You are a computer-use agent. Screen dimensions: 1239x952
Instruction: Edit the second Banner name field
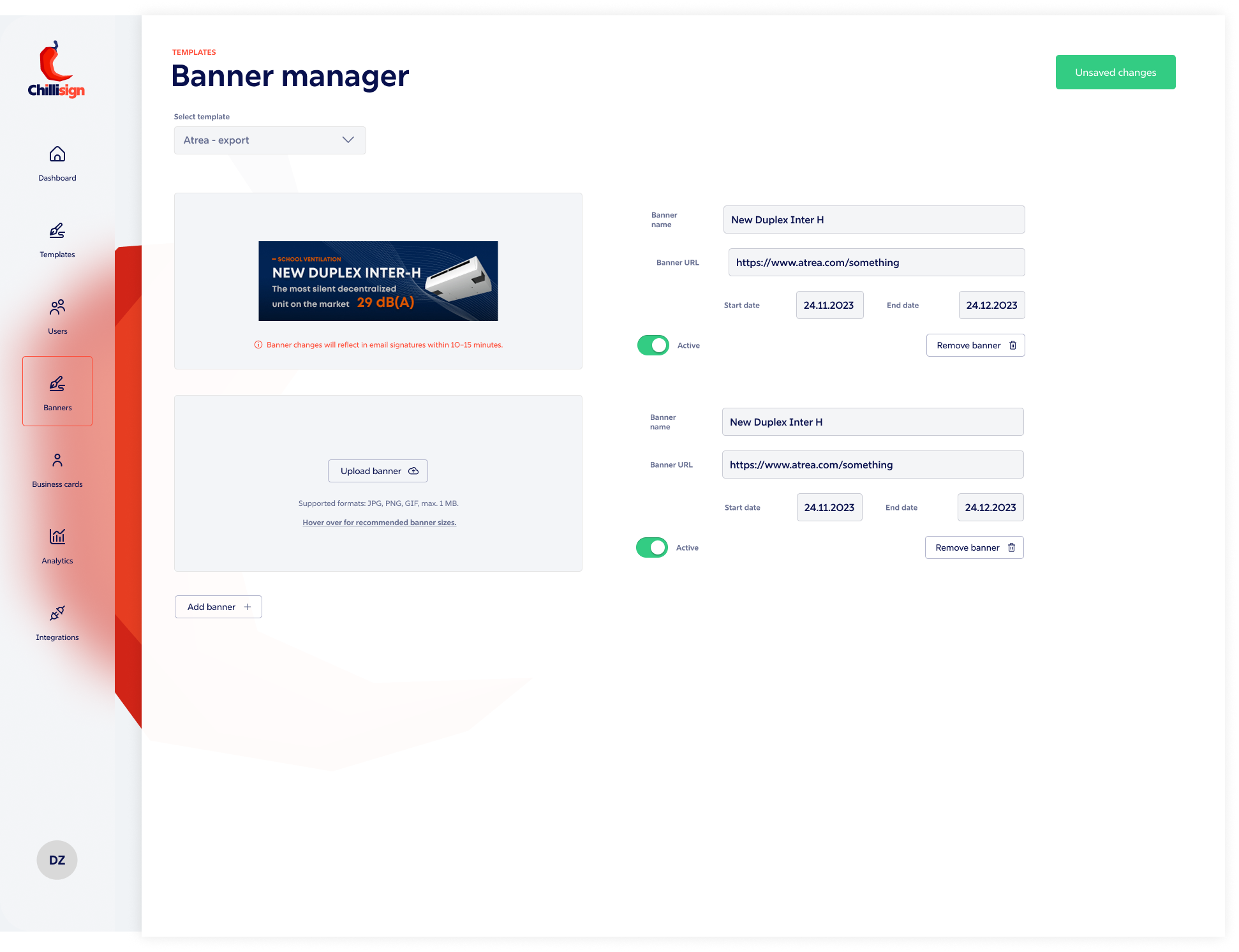coord(873,422)
